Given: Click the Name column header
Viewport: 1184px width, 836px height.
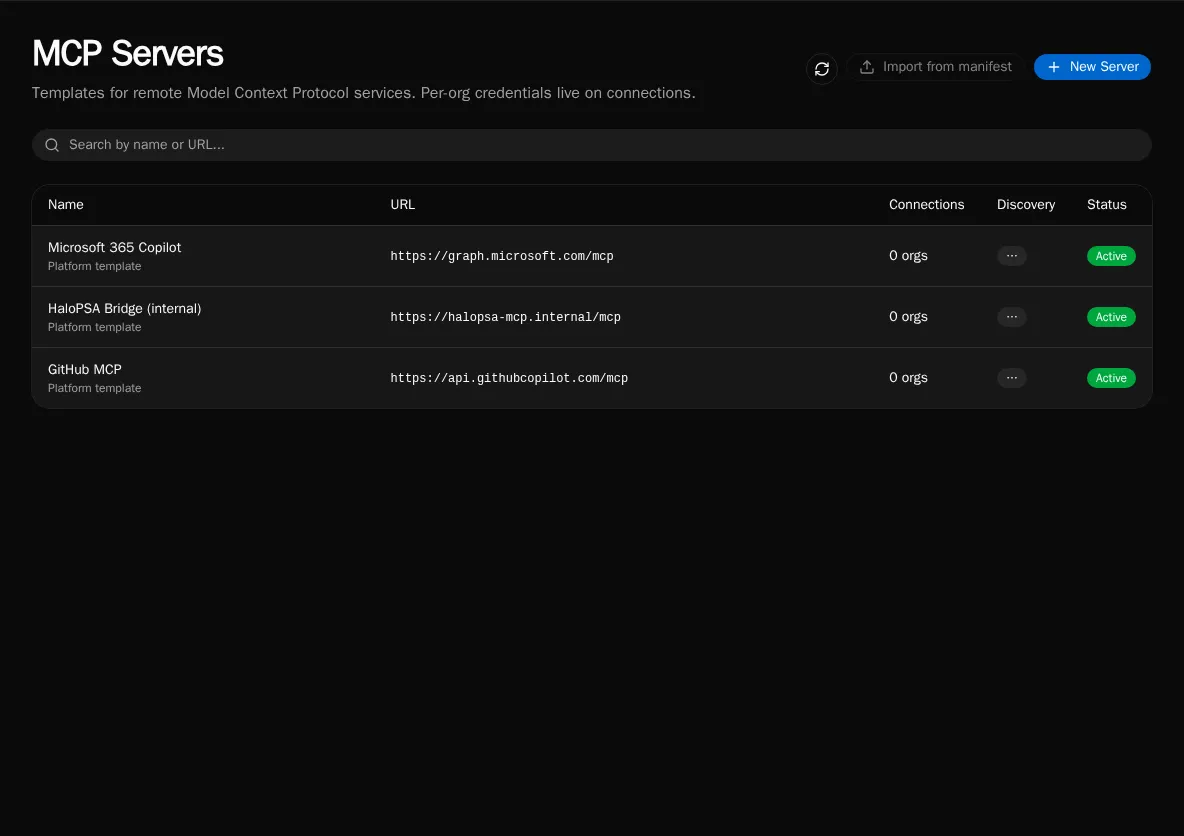Looking at the screenshot, I should (x=66, y=205).
